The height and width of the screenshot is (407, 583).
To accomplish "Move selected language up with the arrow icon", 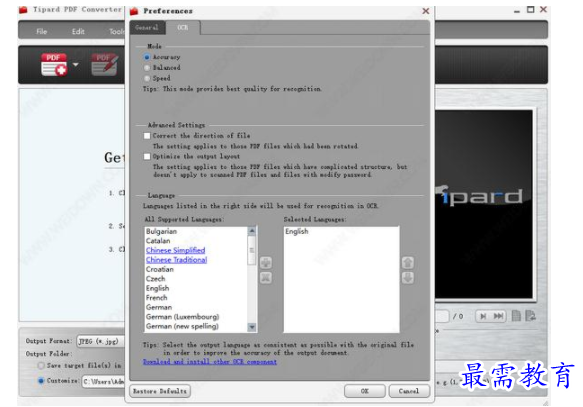I will tap(408, 262).
